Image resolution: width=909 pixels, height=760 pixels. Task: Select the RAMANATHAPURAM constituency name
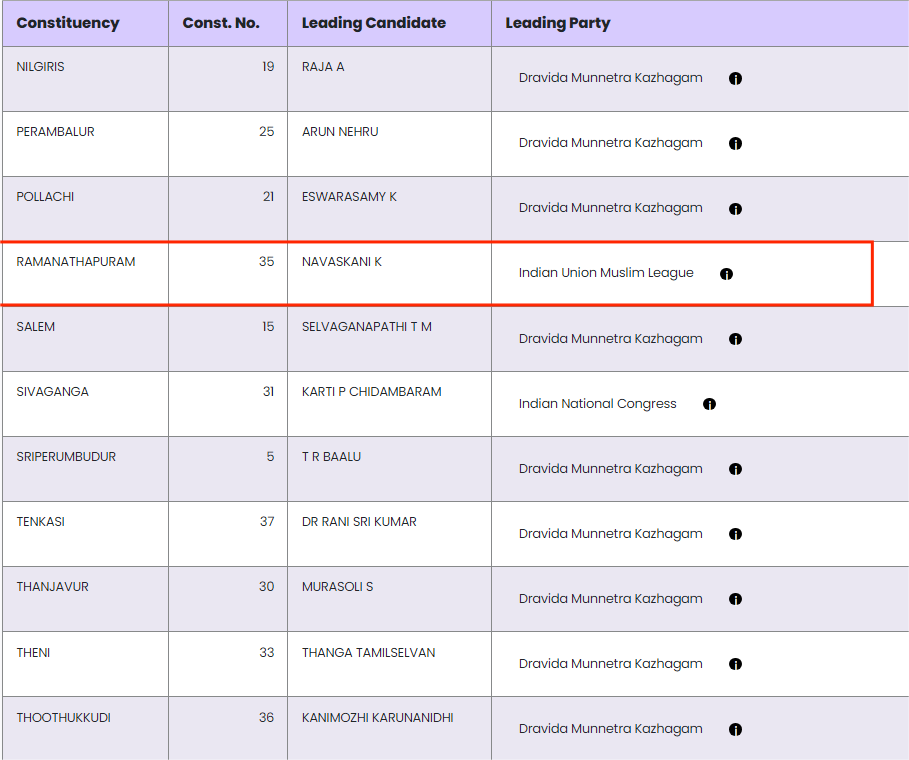tap(76, 262)
